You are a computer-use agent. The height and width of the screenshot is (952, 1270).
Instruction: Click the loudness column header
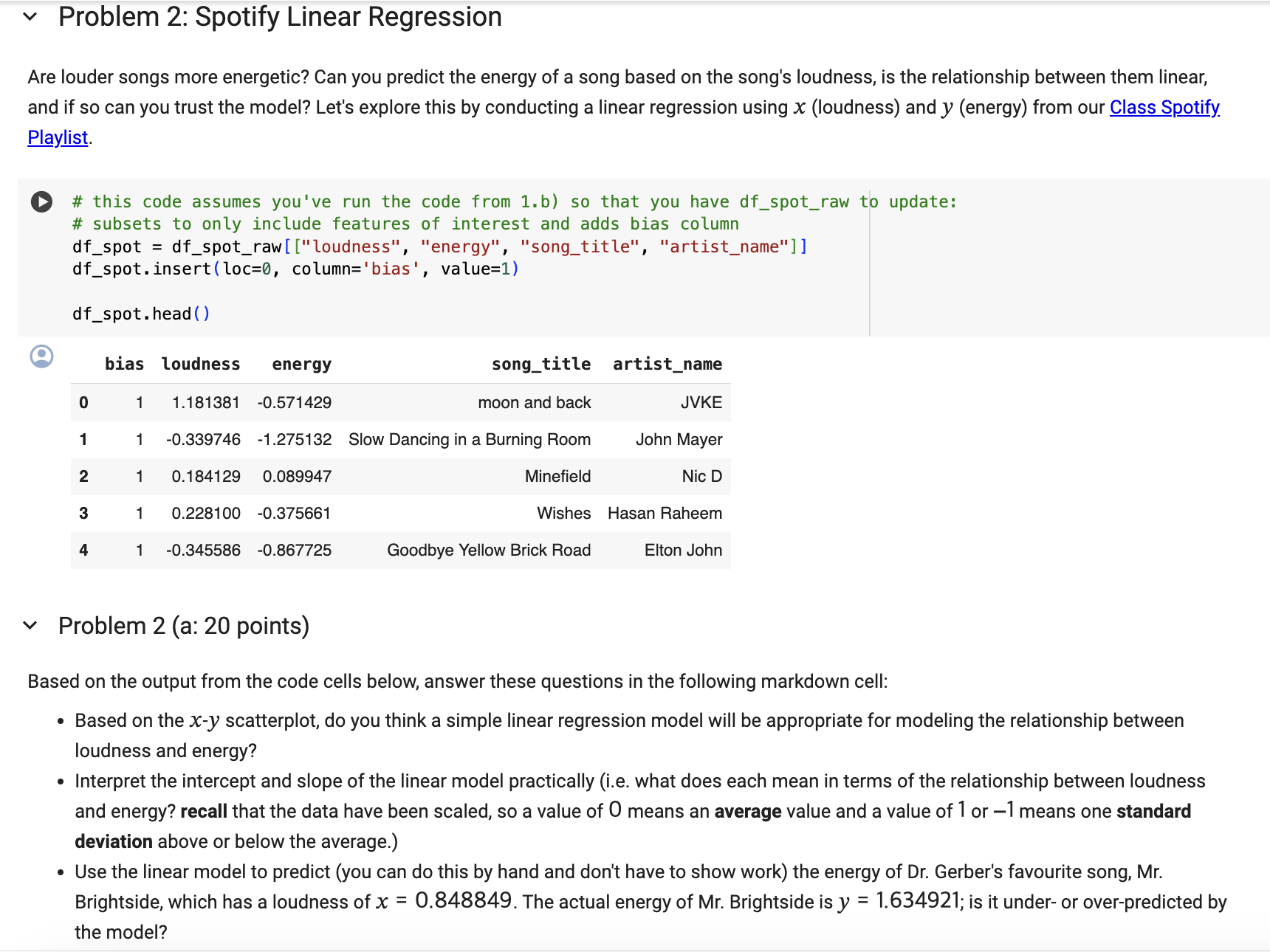click(x=200, y=363)
